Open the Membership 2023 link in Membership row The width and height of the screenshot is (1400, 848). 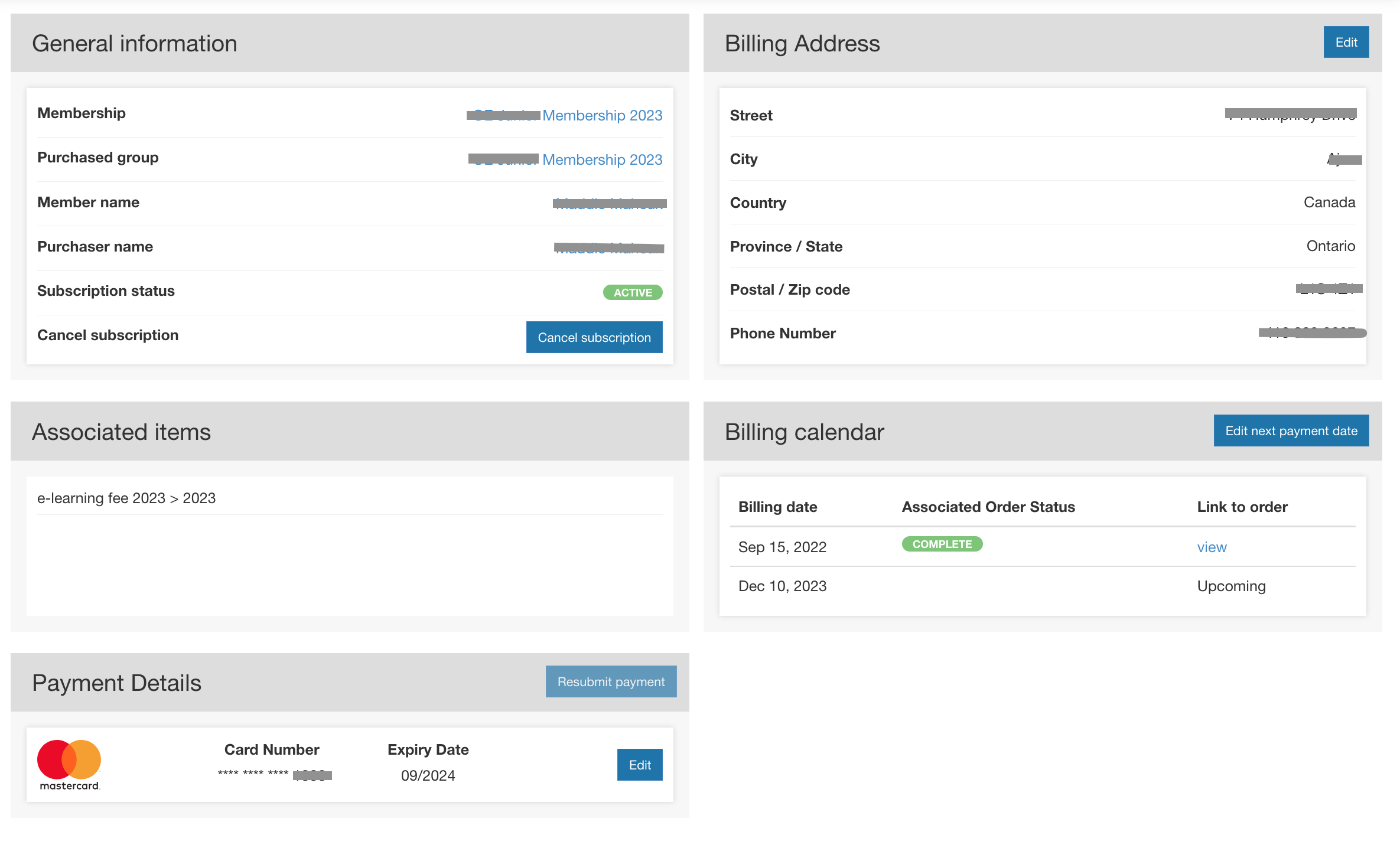point(602,116)
